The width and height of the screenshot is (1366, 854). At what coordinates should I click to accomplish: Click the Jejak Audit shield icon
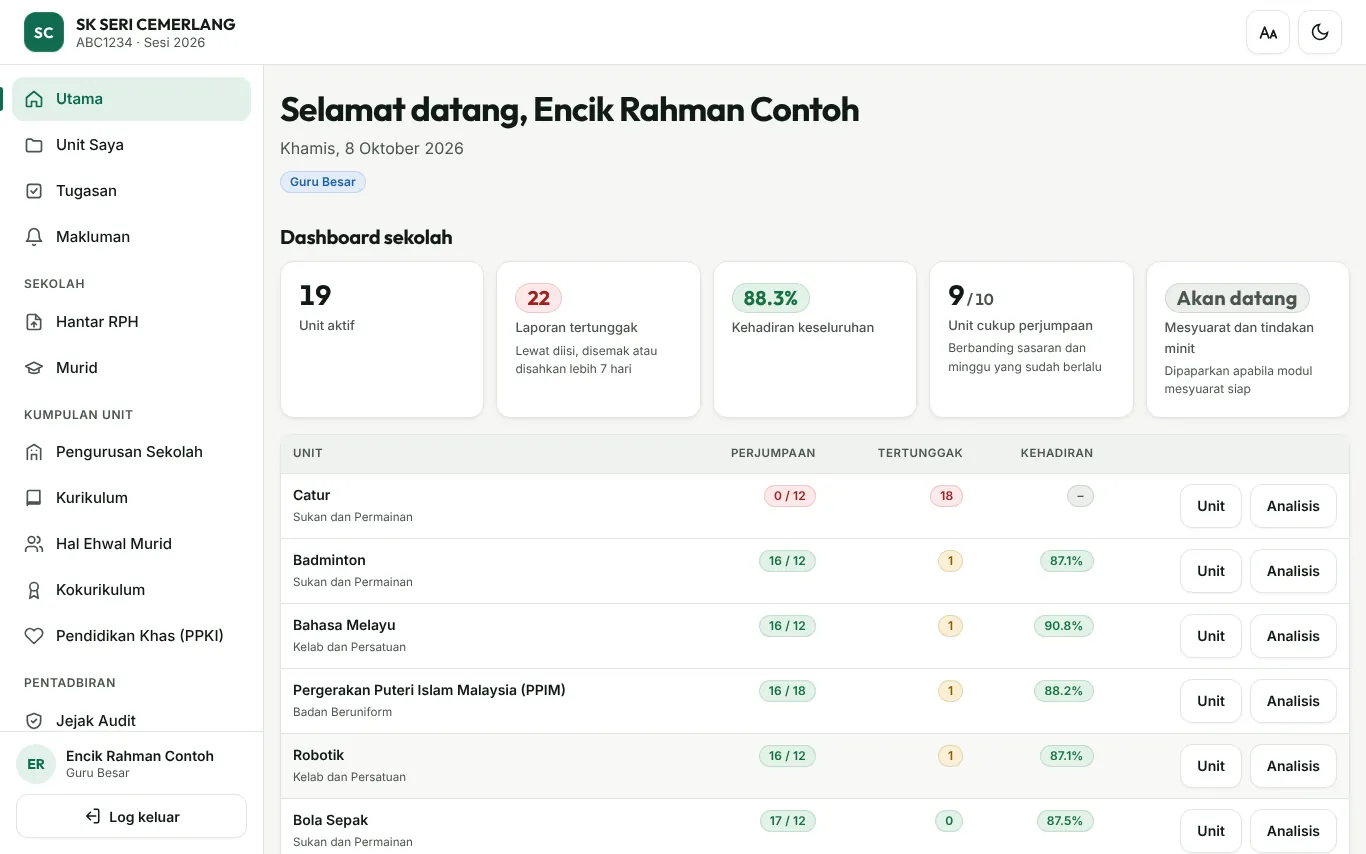[x=34, y=721]
